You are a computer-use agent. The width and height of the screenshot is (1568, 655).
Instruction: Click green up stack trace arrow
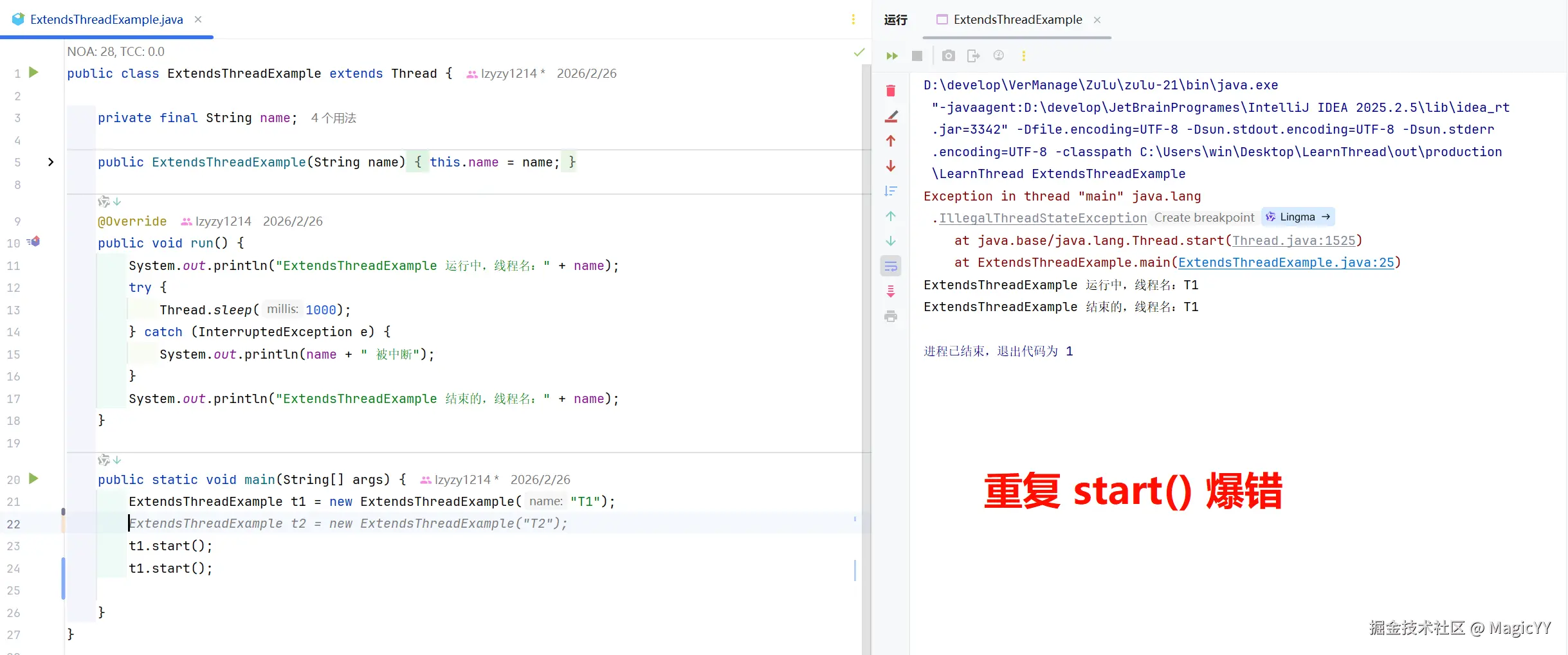[x=891, y=216]
